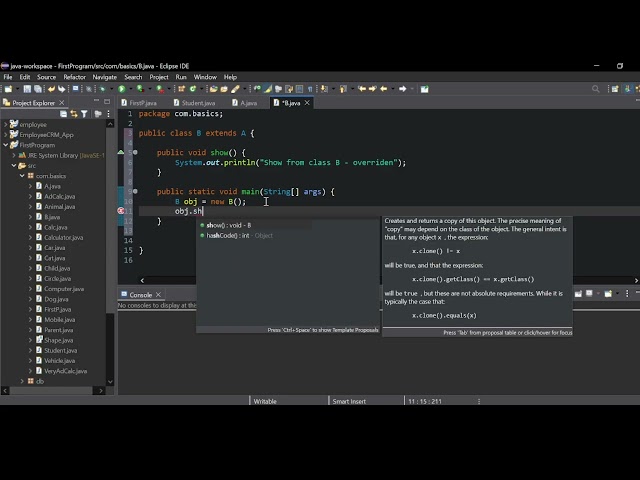This screenshot has width=640, height=480.
Task: Open the Refactor menu
Action: [x=74, y=77]
